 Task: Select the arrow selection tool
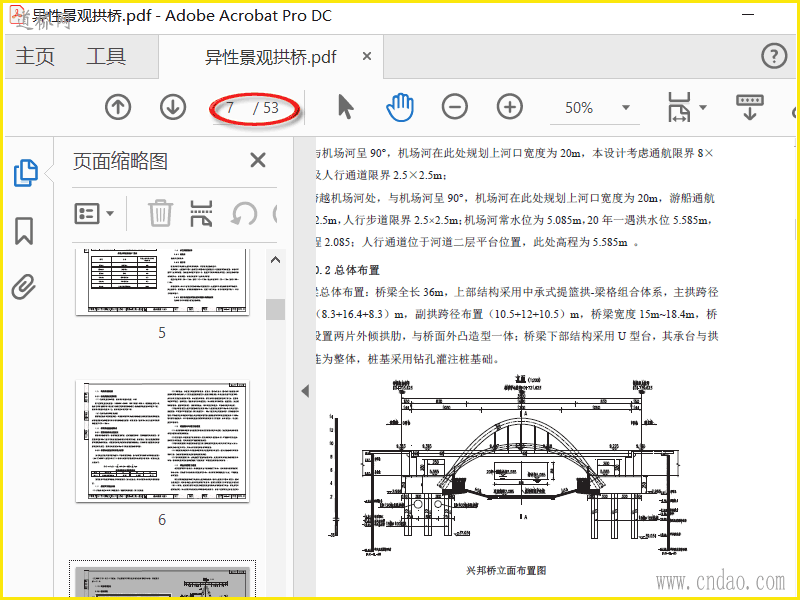pyautogui.click(x=345, y=107)
